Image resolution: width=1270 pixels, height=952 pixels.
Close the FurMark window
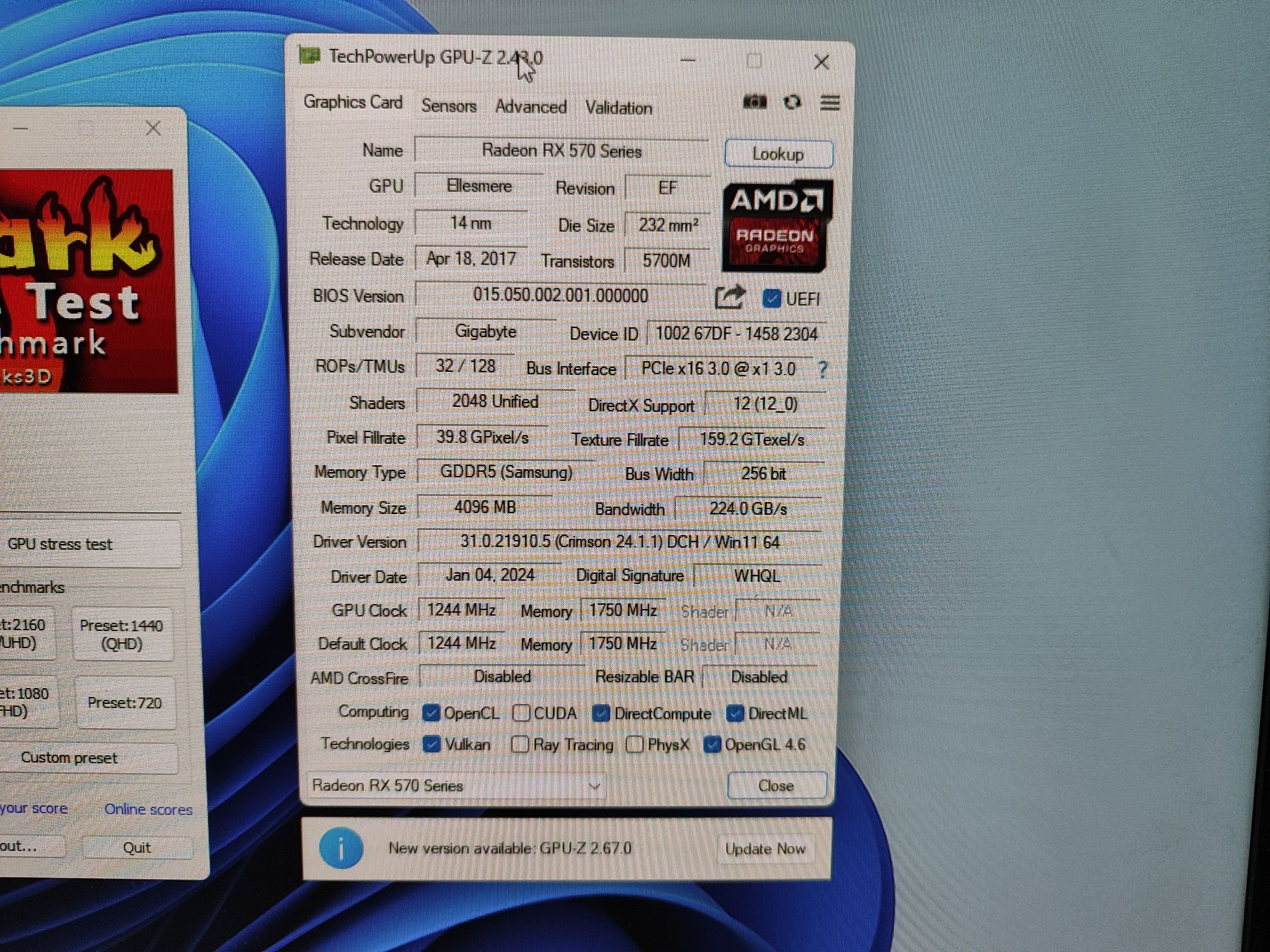(x=153, y=129)
